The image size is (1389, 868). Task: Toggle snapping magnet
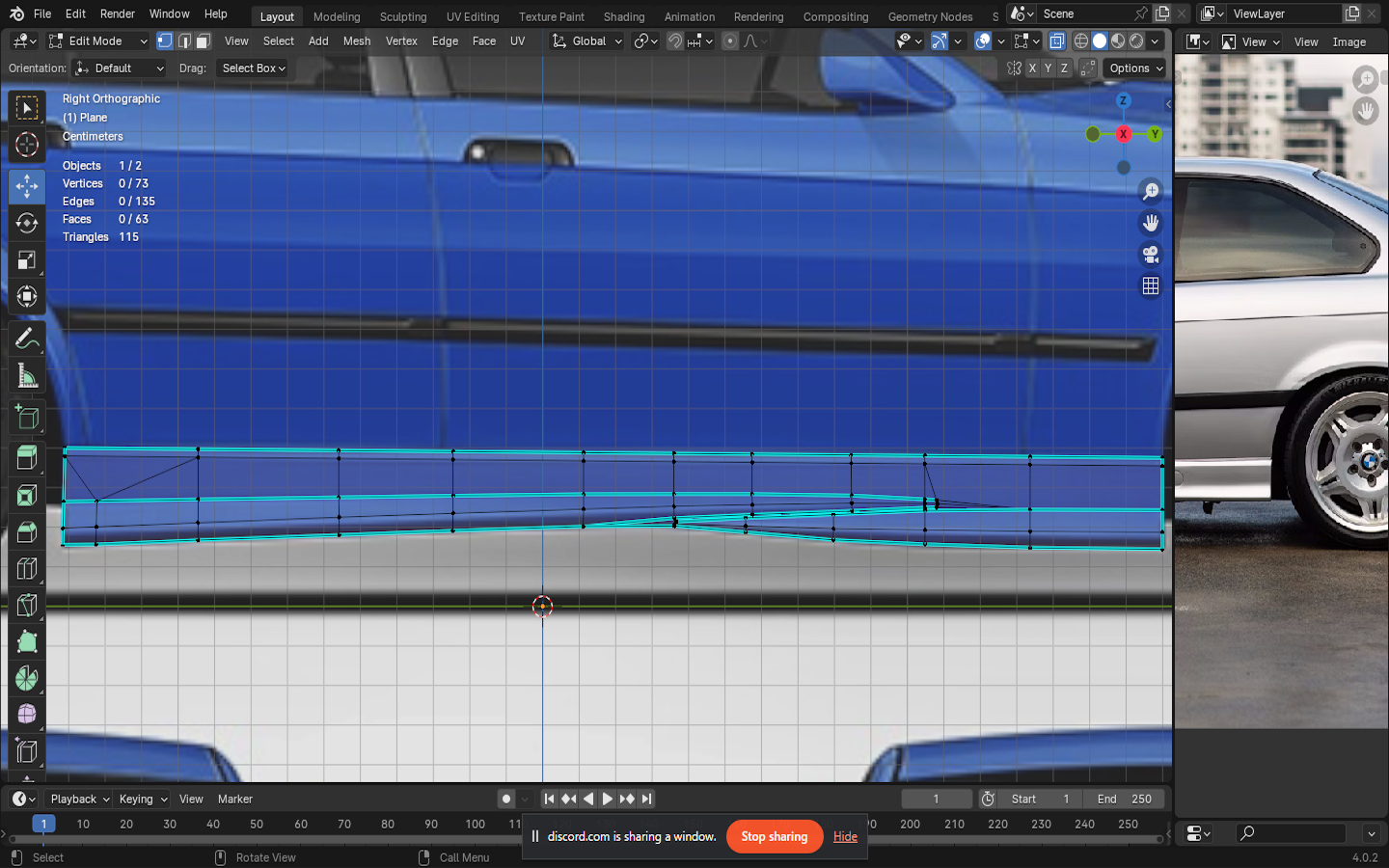coord(675,41)
